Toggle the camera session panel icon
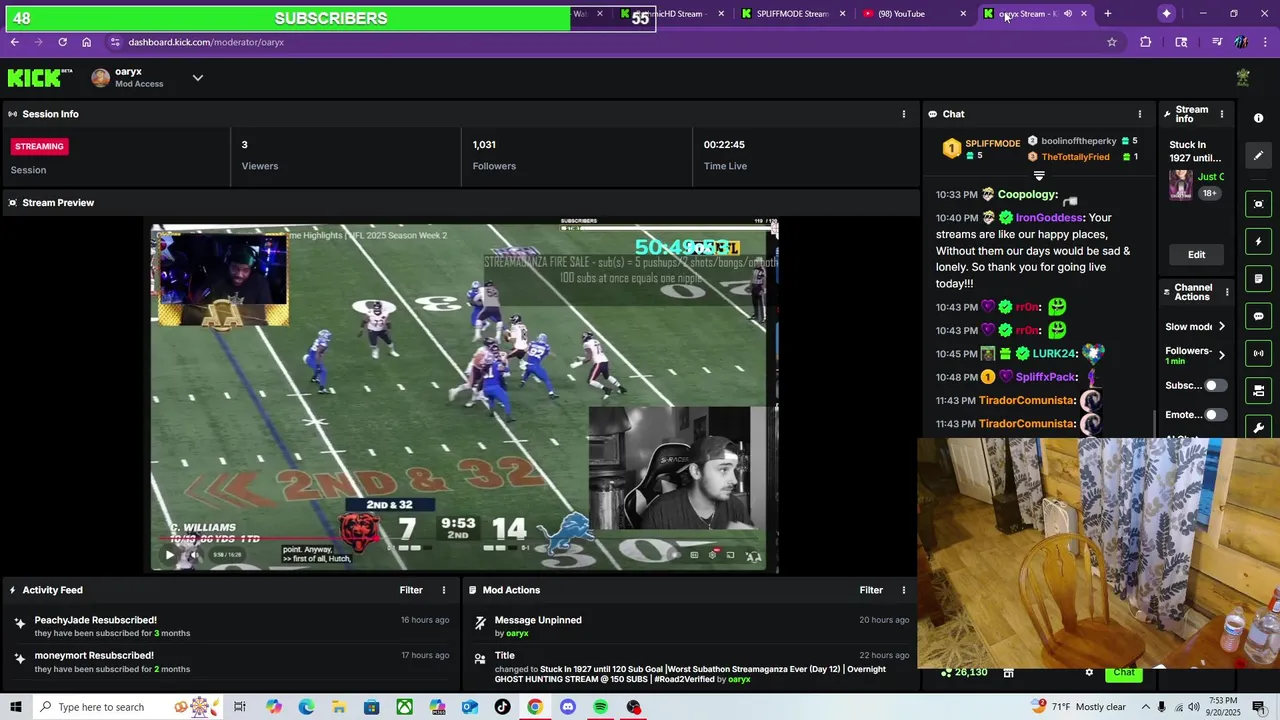 1258,390
